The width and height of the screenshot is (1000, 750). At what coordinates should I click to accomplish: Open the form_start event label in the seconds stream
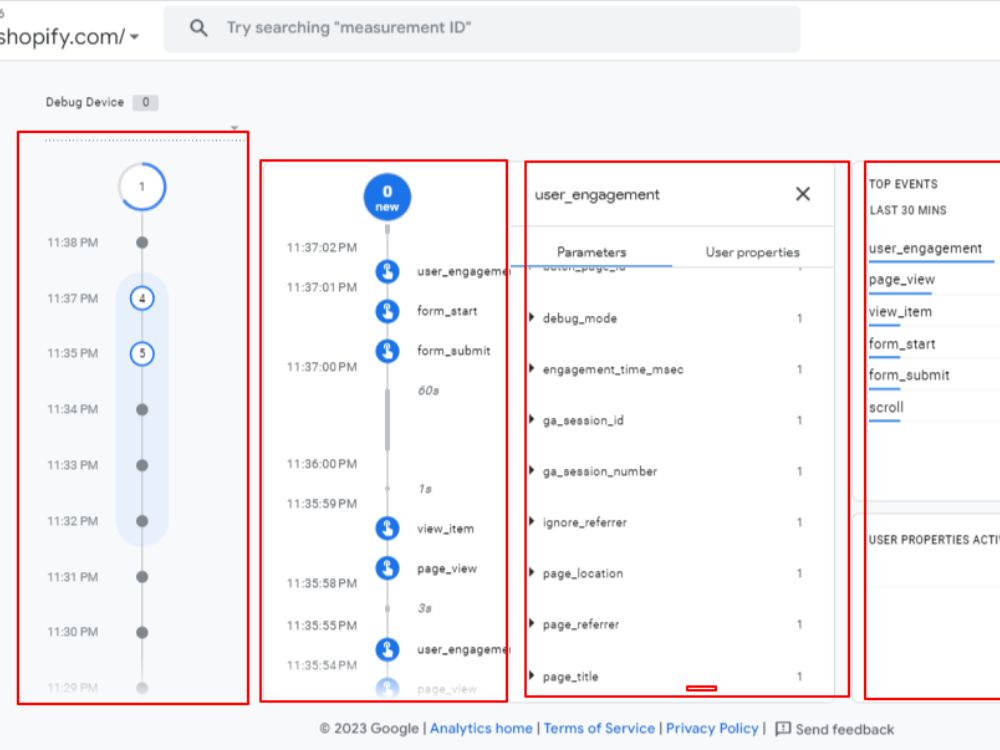coord(447,311)
